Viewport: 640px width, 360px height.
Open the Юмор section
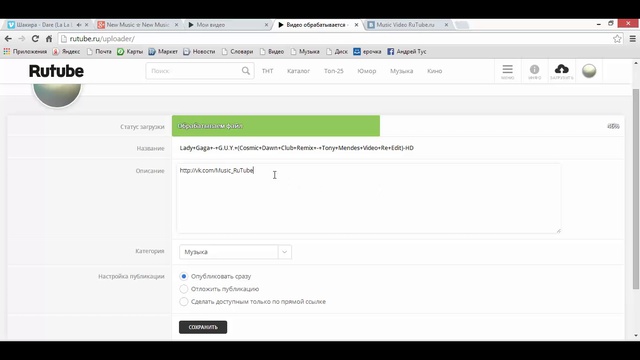[x=367, y=71]
